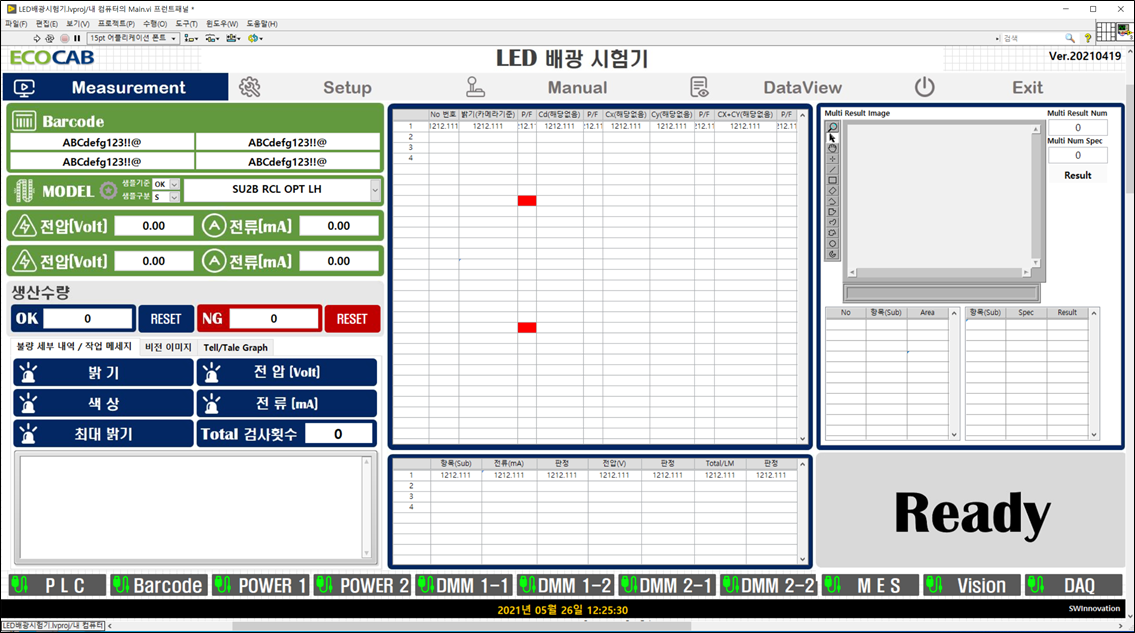Screen dimensions: 1135x633
Task: Expand the 샘플기준 OK dropdown
Action: click(x=174, y=184)
